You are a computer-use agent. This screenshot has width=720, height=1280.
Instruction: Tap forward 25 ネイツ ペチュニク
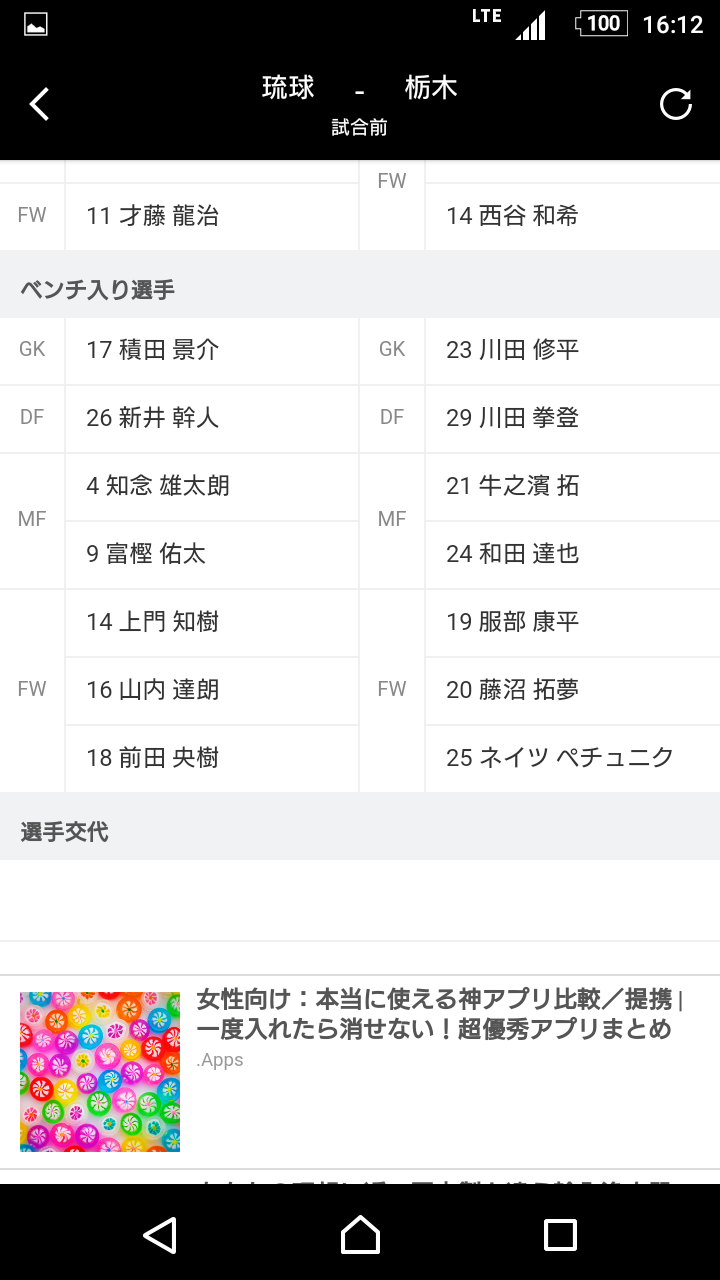point(560,758)
